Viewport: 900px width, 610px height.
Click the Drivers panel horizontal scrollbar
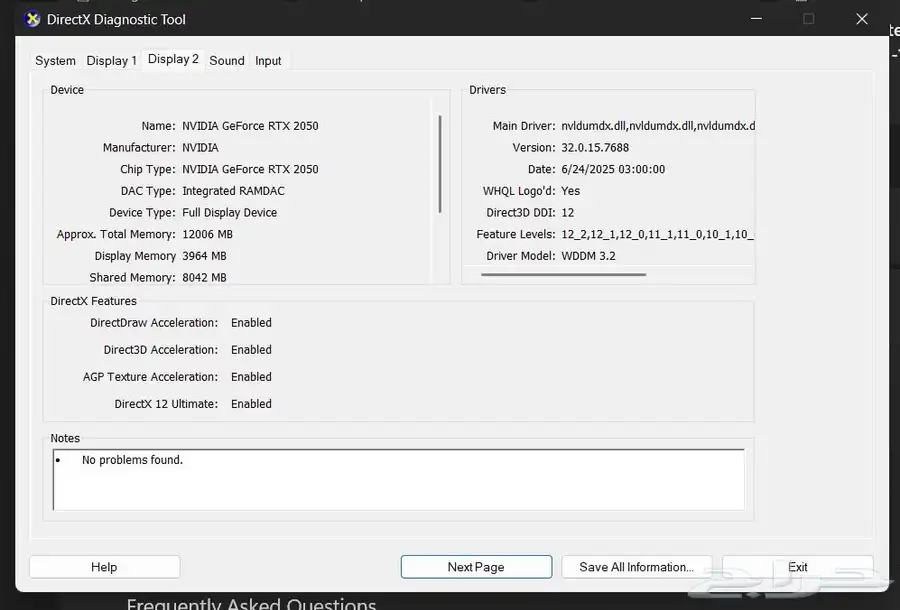(564, 274)
